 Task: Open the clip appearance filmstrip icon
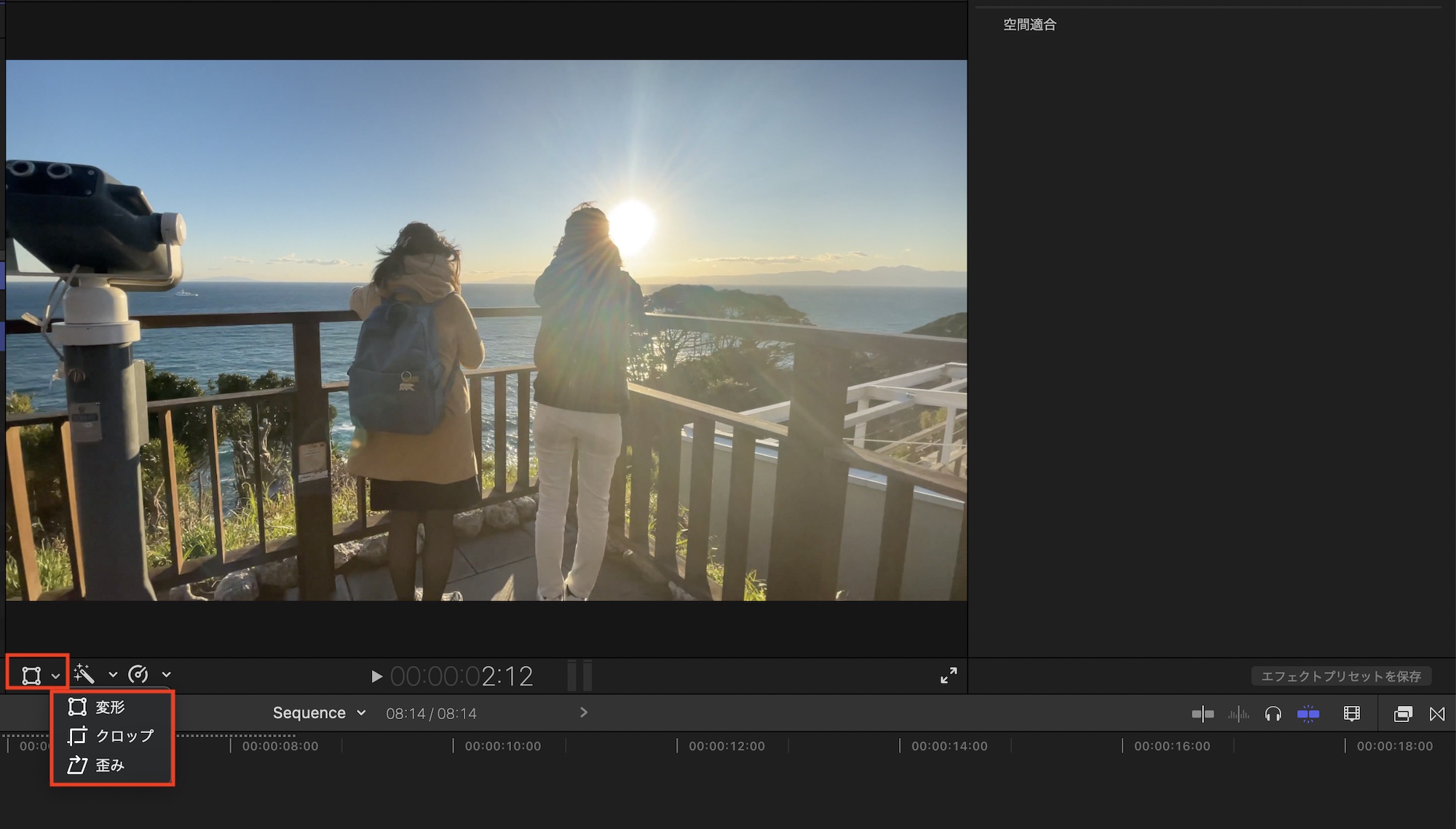[x=1351, y=714]
